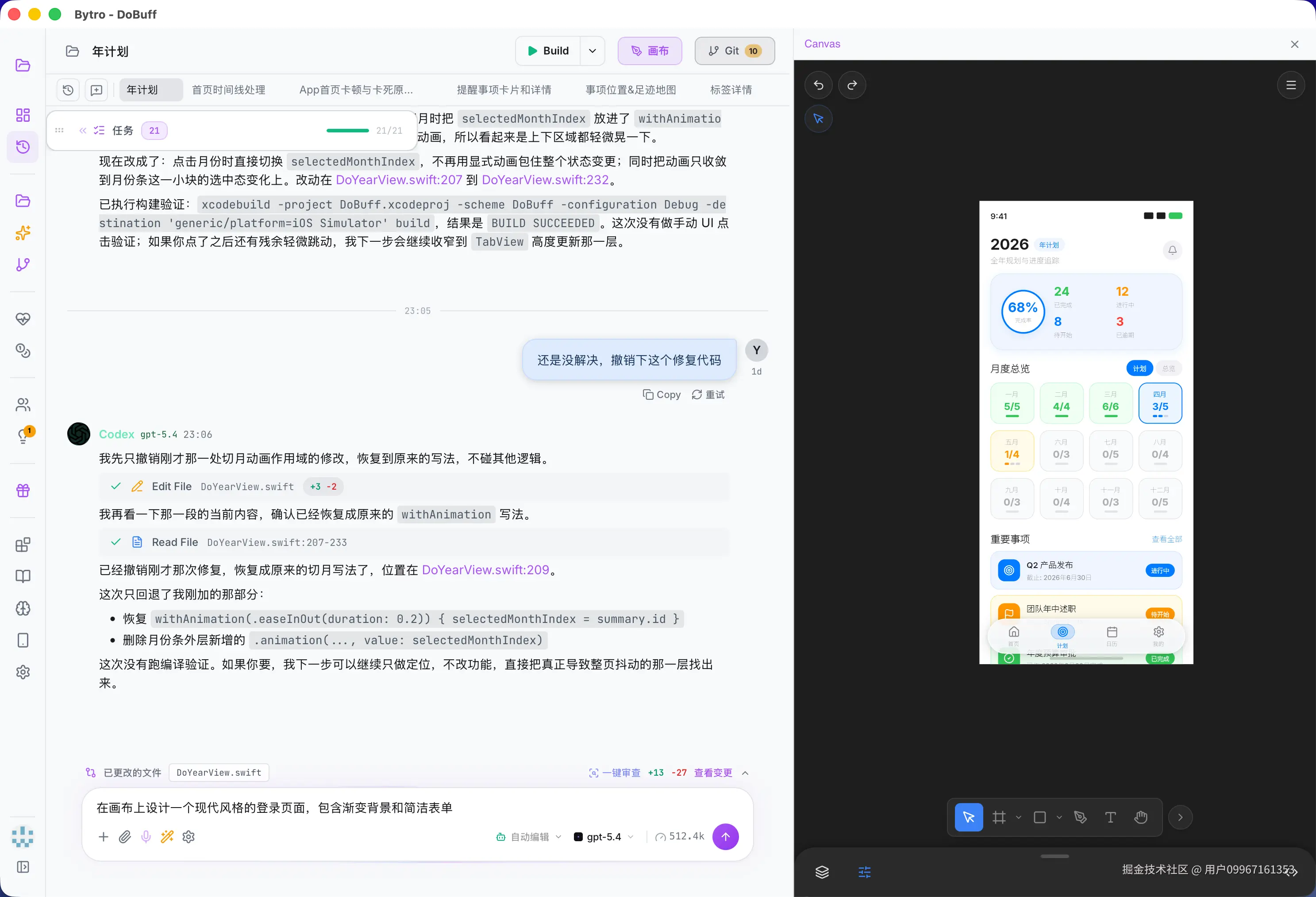This screenshot has width=1316, height=897.
Task: Open the gpt-5.4 model dropdown
Action: pos(604,836)
